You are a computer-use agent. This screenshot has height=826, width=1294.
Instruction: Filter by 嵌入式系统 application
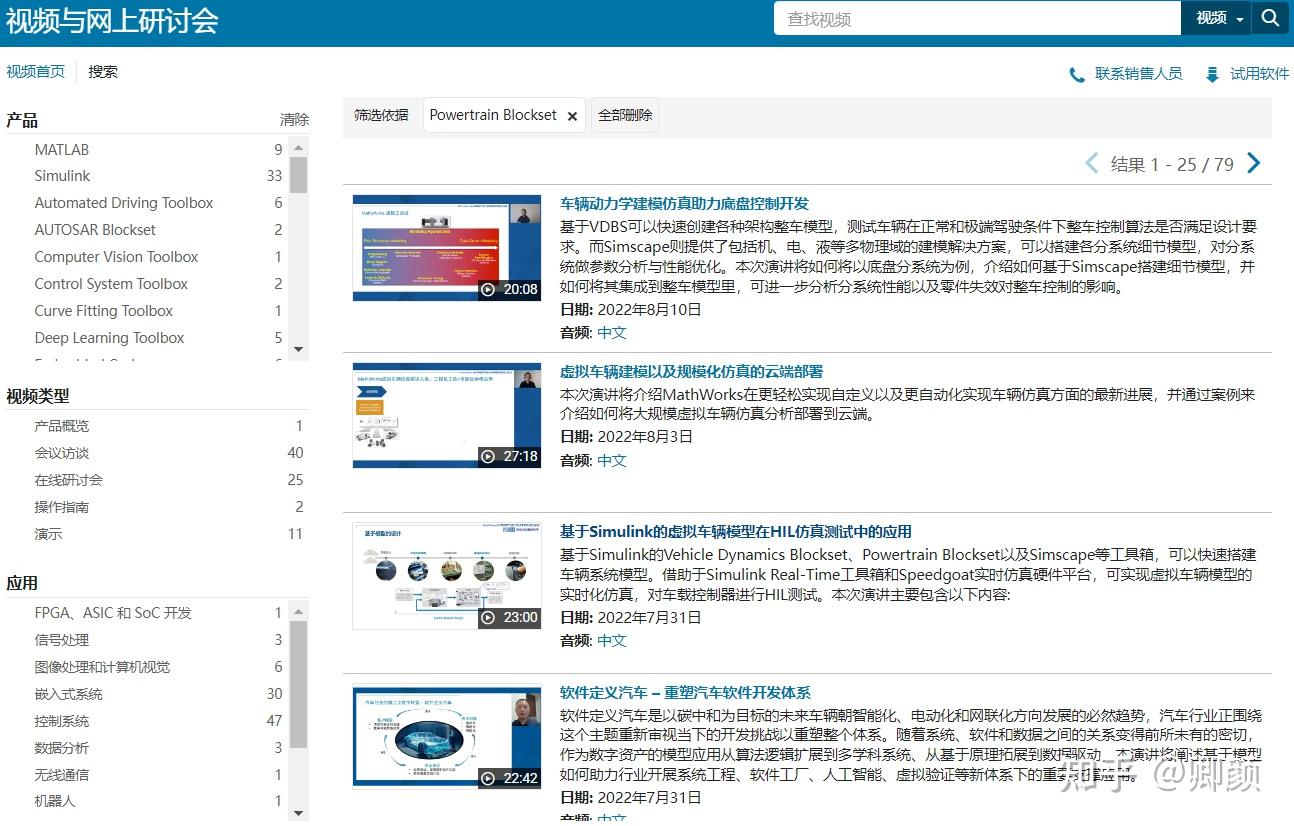click(70, 694)
